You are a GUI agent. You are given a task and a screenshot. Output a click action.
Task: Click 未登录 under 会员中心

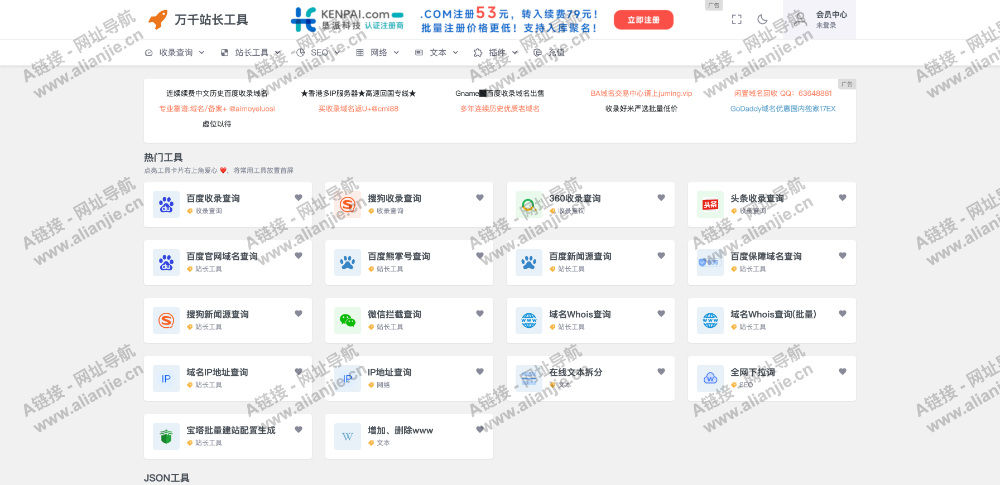tap(826, 26)
